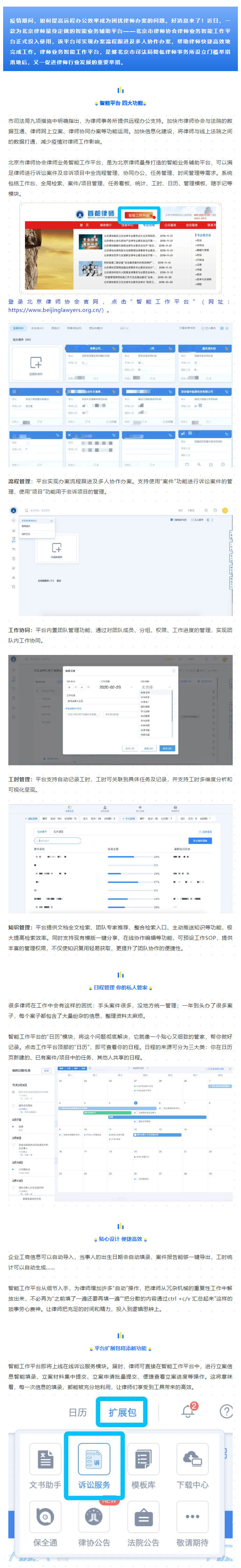Open the 模板库 template library icon
The image size is (241, 1568).
(x=143, y=1458)
